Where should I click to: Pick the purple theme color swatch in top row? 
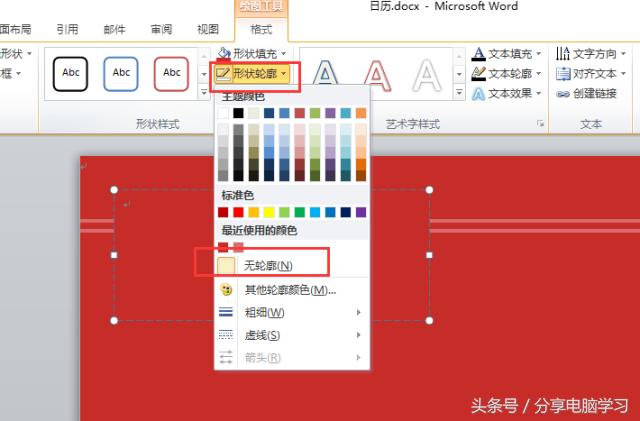point(330,113)
